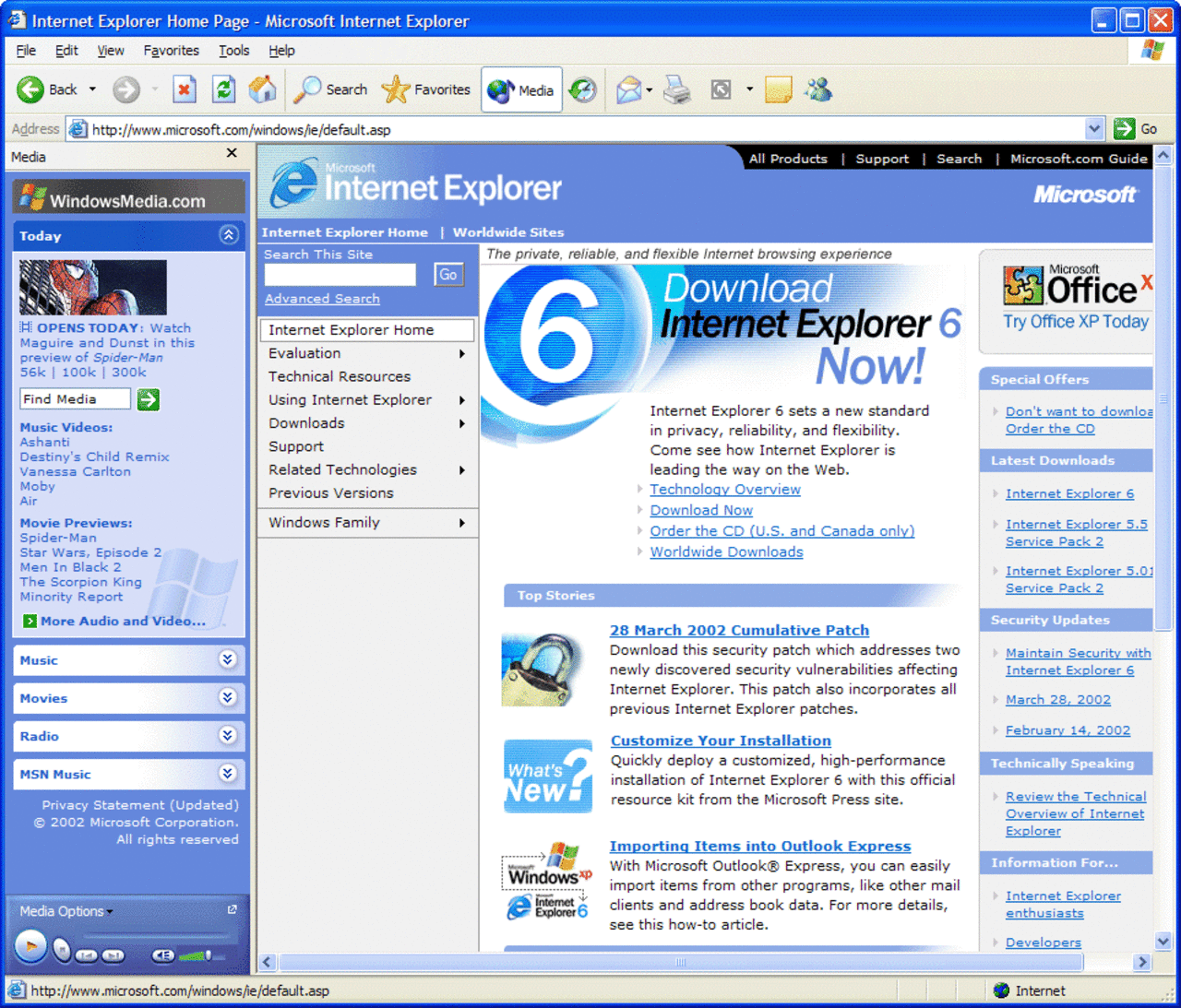This screenshot has height=1008, width=1181.
Task: Collapse the Today section
Action: coord(230,235)
